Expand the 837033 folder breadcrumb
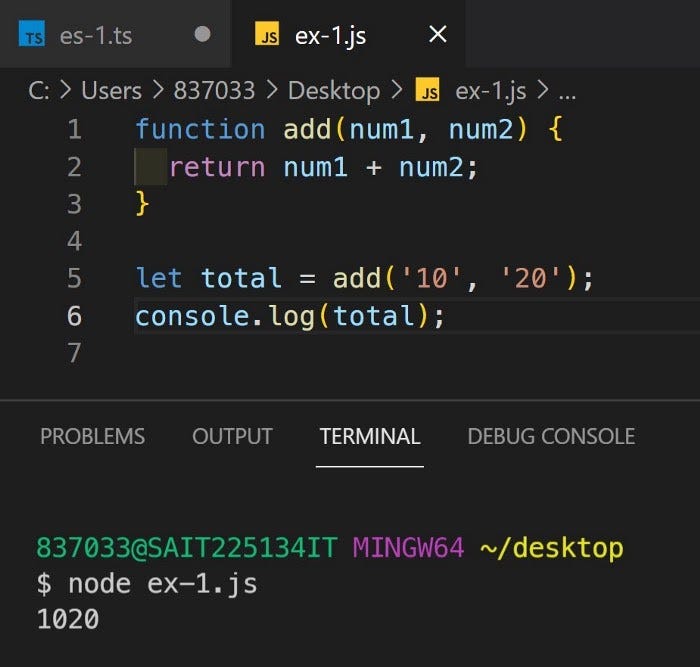 coord(215,91)
